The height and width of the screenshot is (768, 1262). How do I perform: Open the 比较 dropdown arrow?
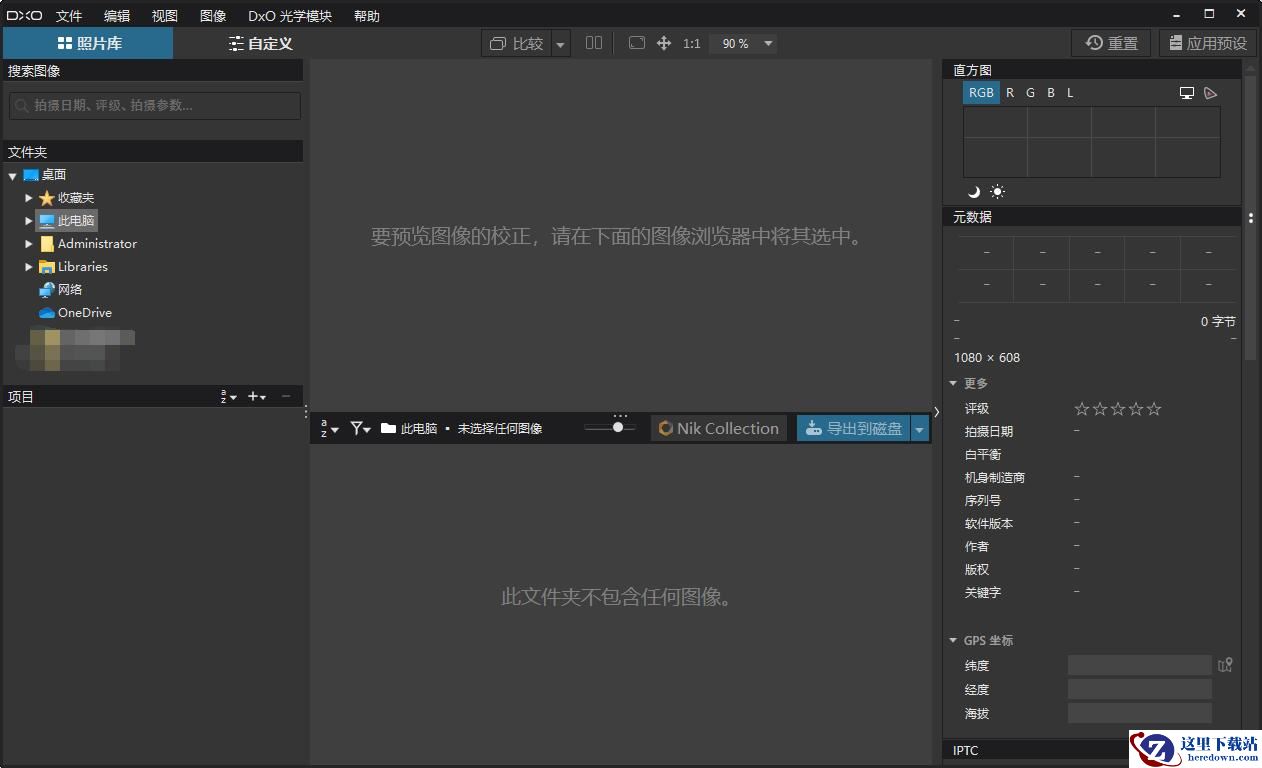pos(560,44)
